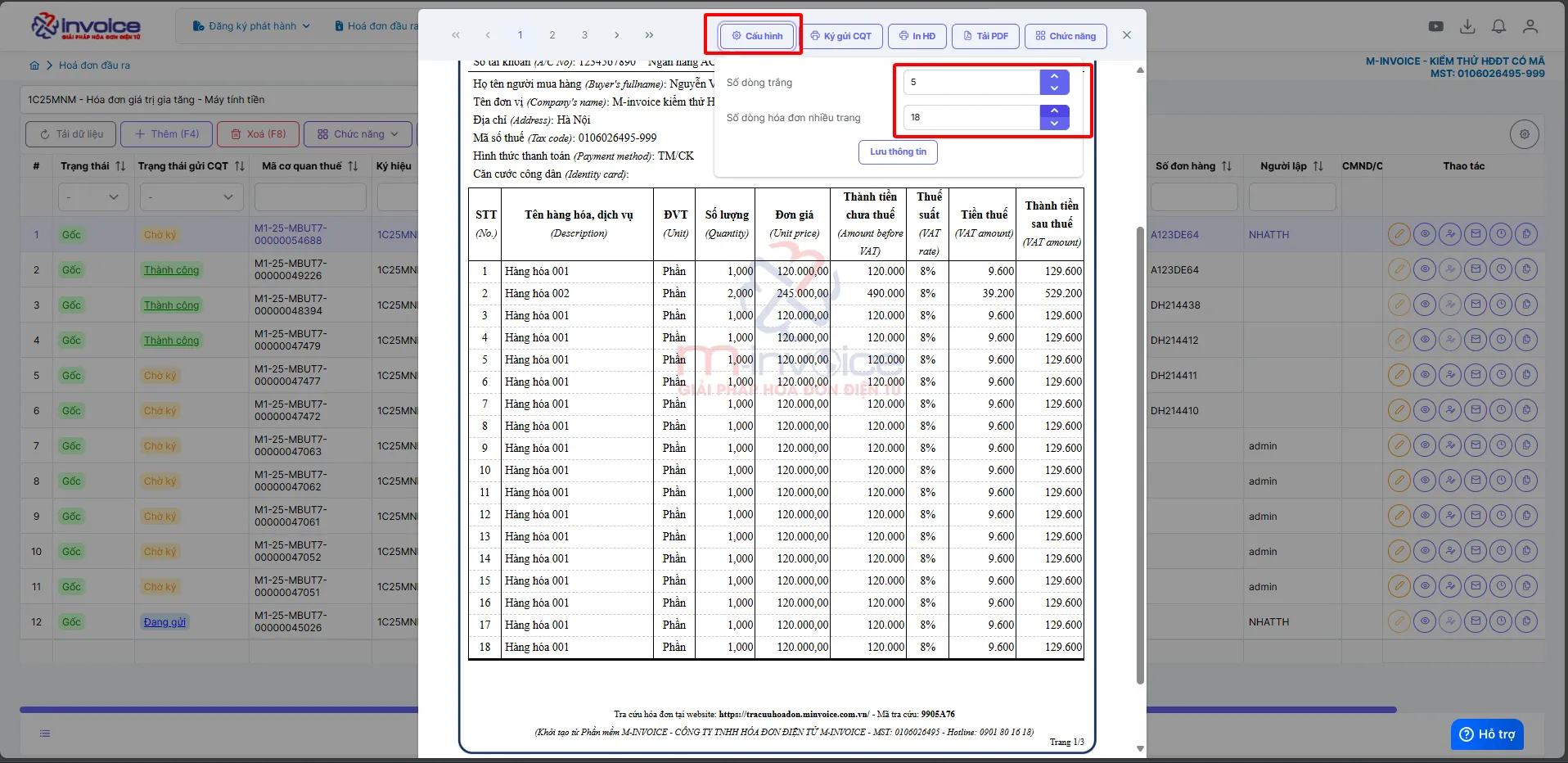View history of row 1 invoice

click(1501, 234)
